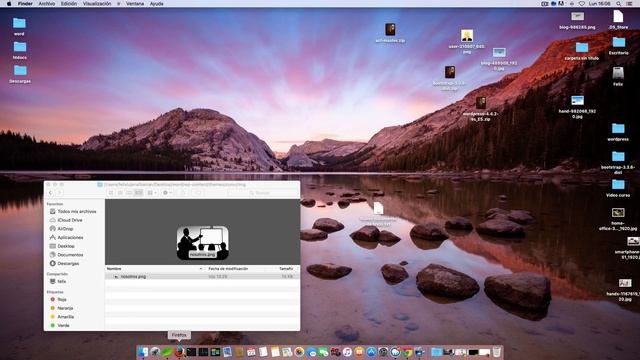Open the Apple menu
The image size is (640, 360).
pyautogui.click(x=9, y=4)
